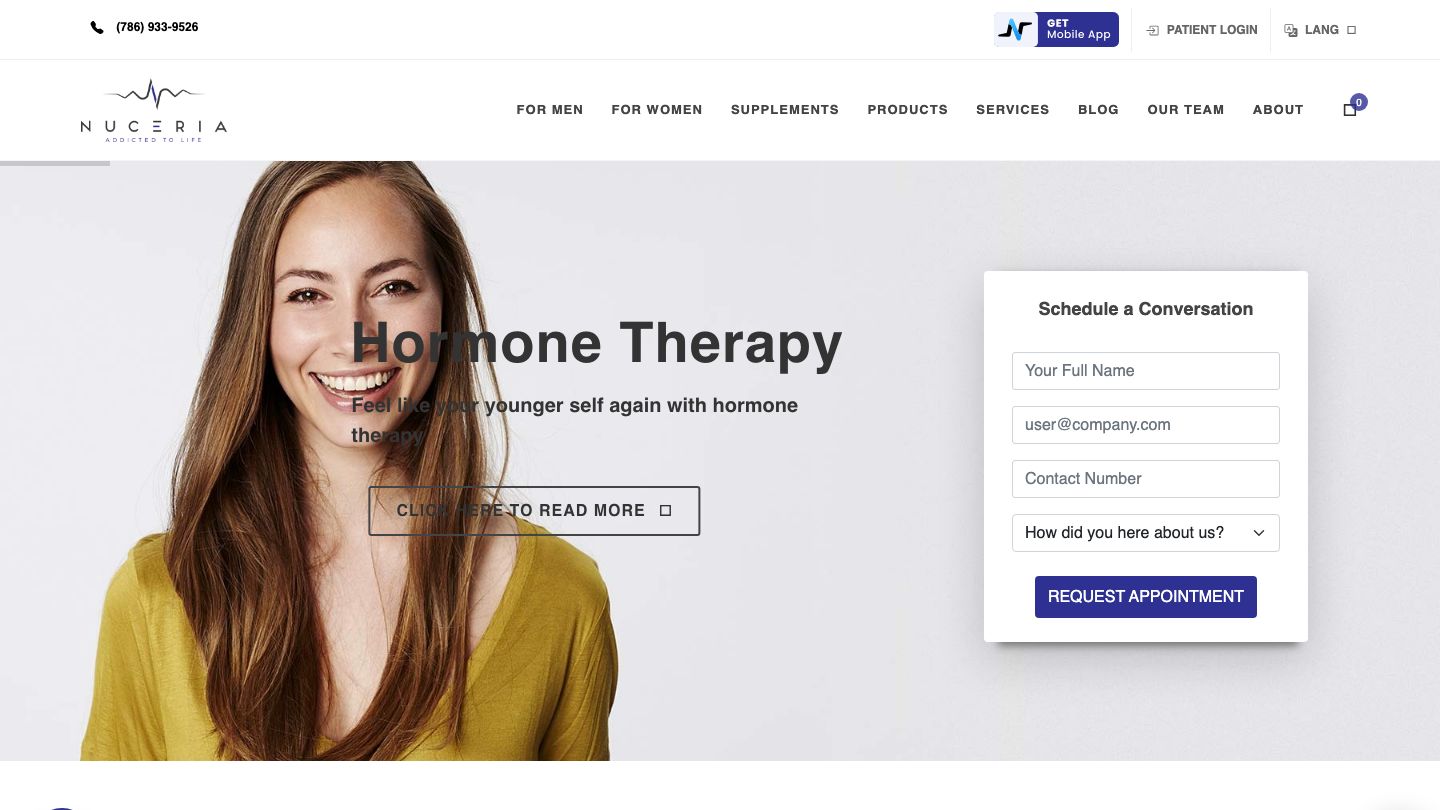Click the Get Mobile App badge

(x=1056, y=30)
